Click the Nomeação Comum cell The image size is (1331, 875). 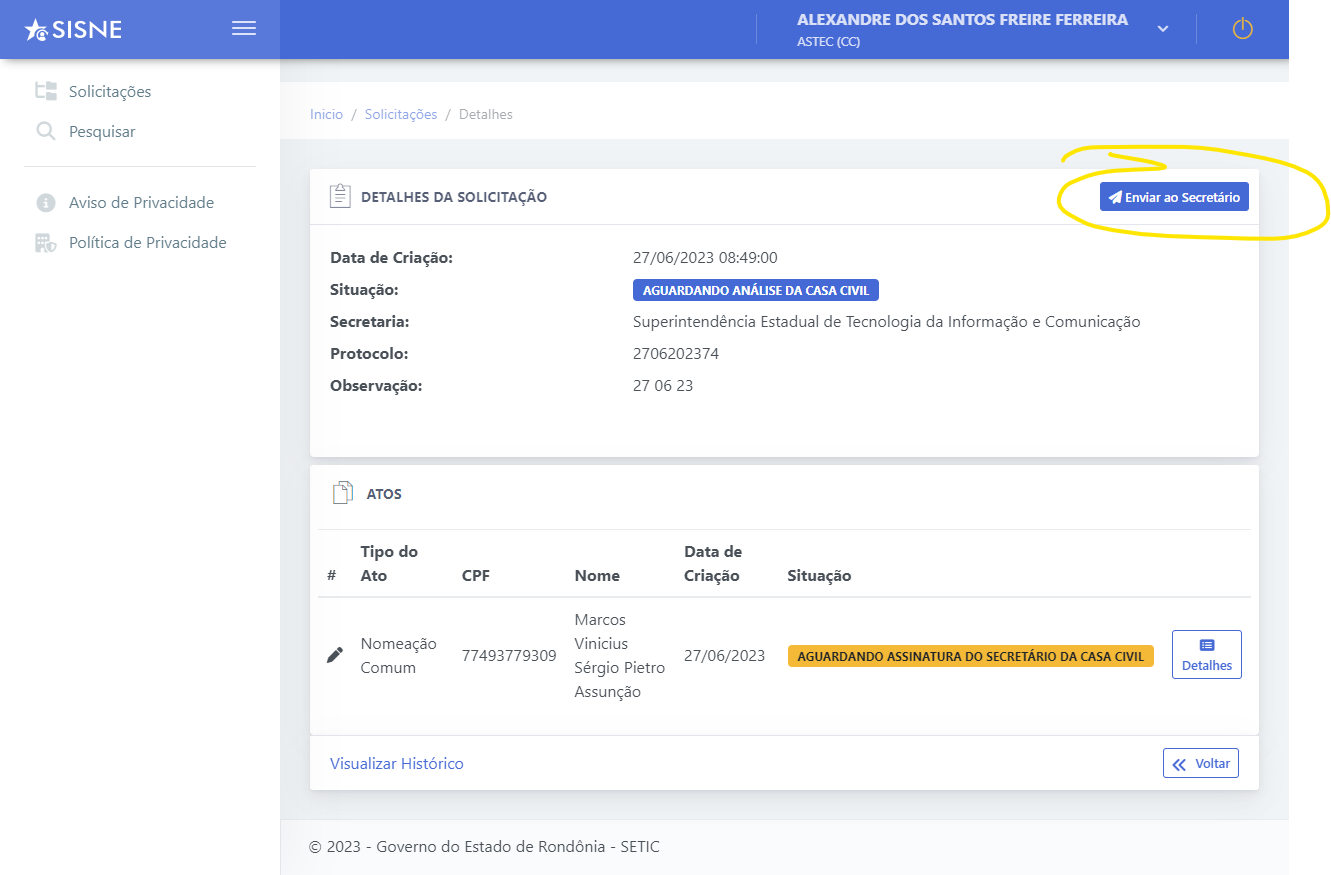pos(399,655)
